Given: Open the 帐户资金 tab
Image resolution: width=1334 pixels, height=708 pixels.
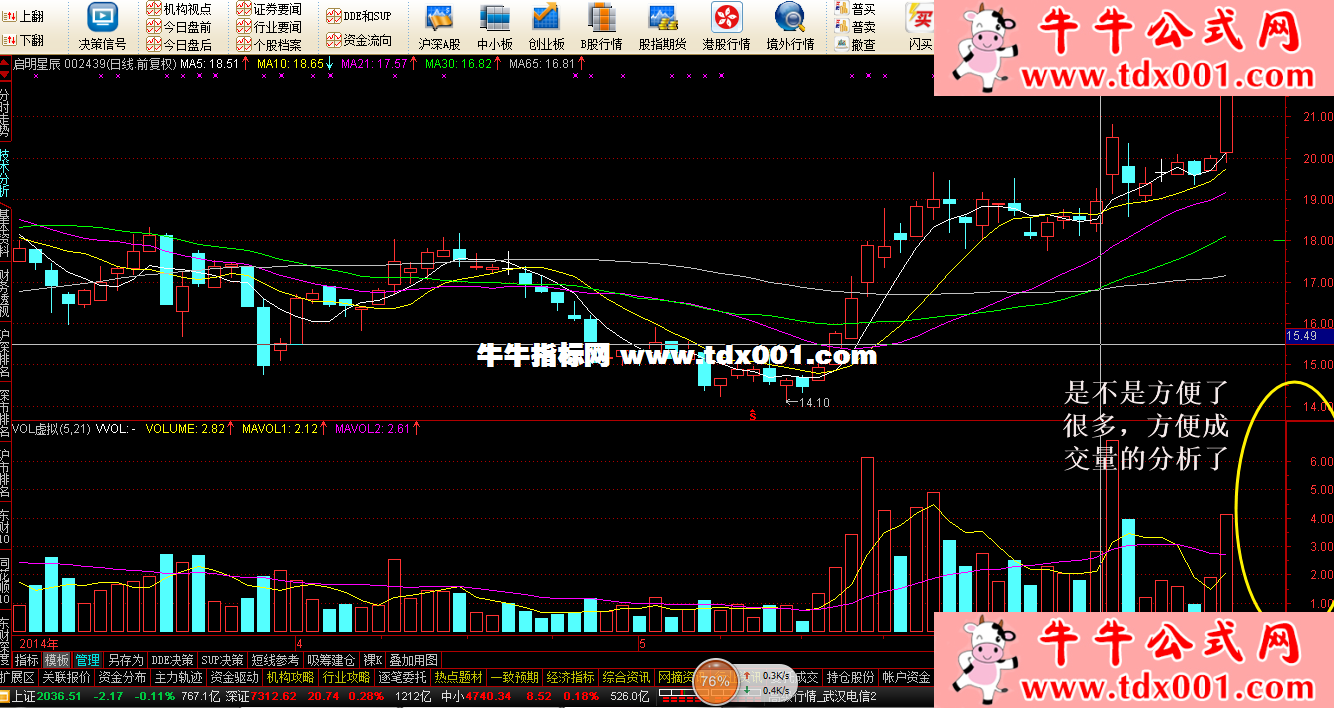Looking at the screenshot, I should 906,677.
